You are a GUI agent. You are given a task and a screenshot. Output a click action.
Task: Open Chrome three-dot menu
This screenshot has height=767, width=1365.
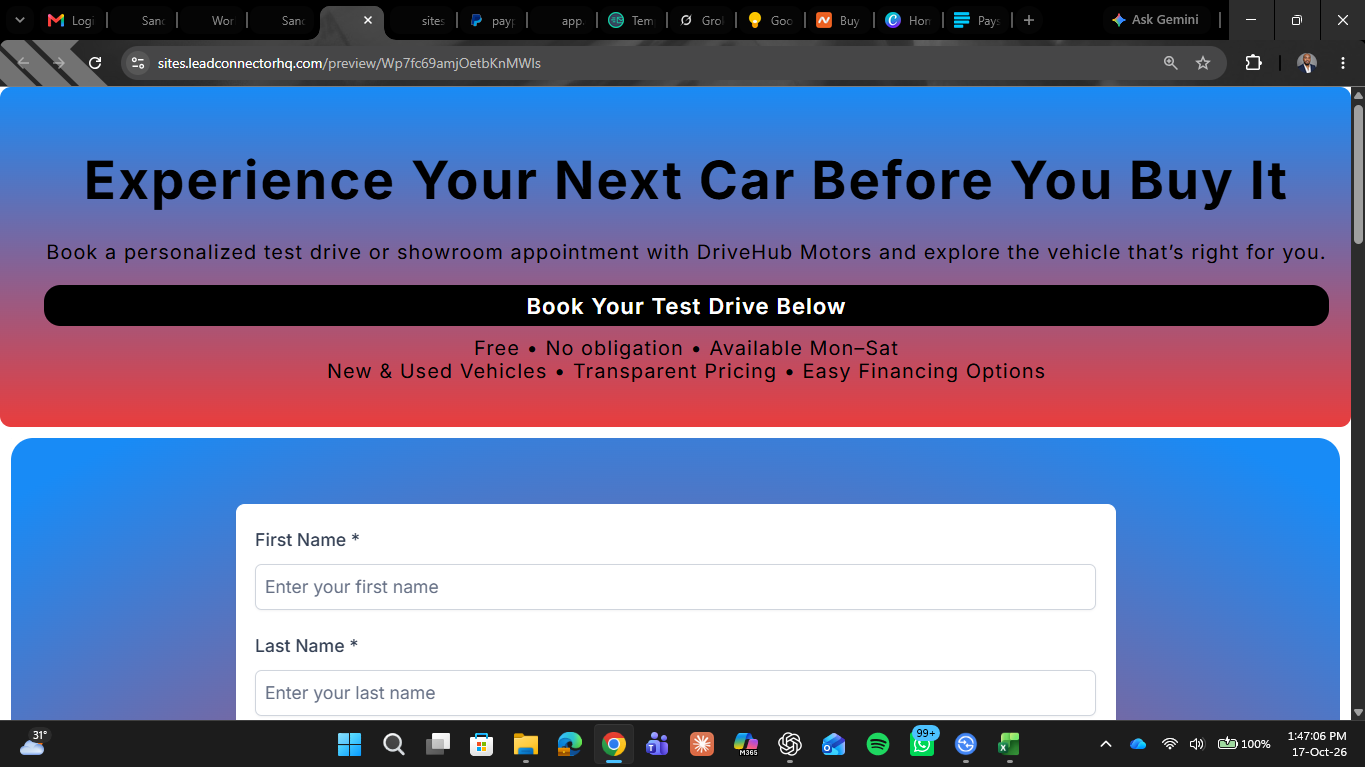tap(1342, 63)
